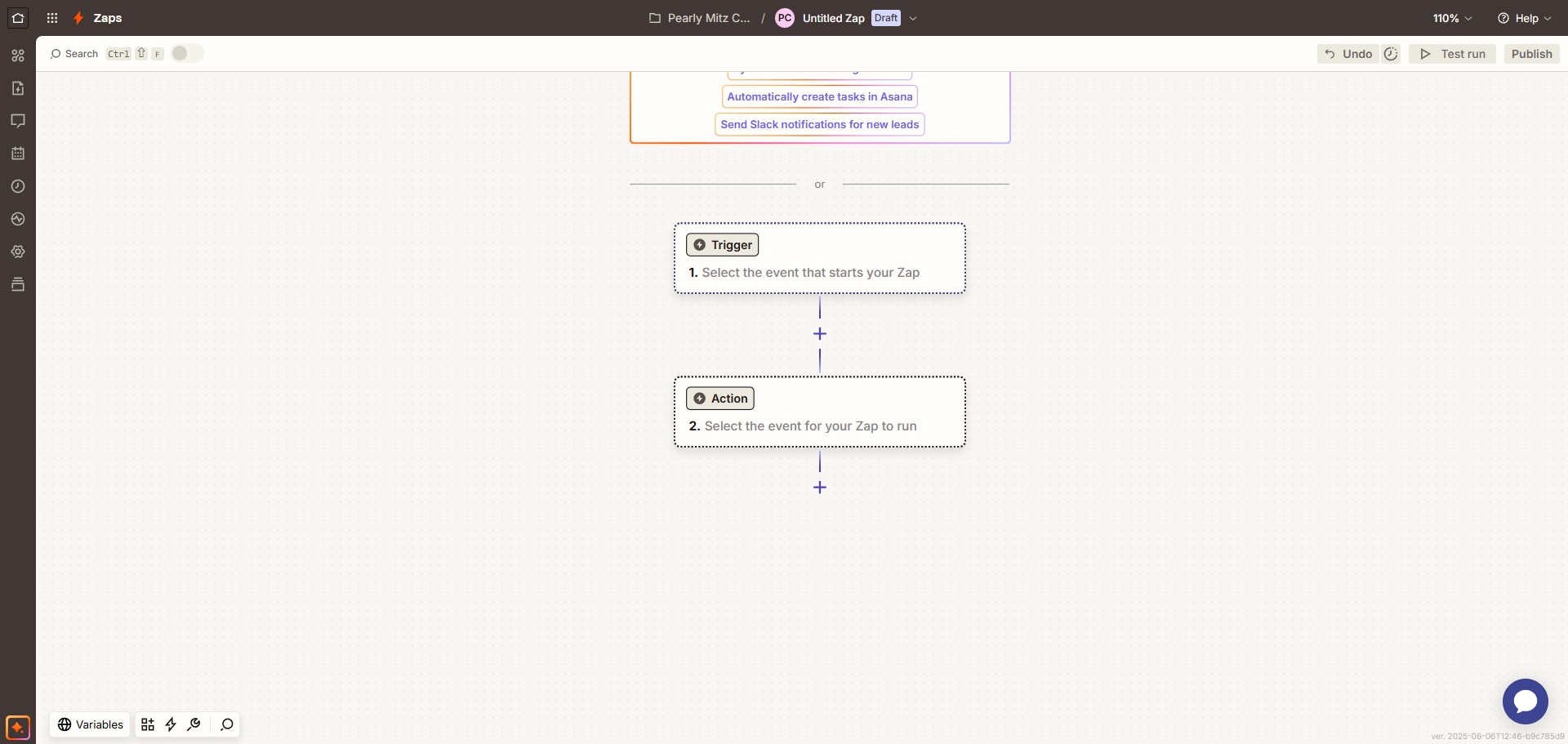Click the add-step grid icon in bottom toolbar
Image resolution: width=1568 pixels, height=744 pixels.
coord(147,724)
